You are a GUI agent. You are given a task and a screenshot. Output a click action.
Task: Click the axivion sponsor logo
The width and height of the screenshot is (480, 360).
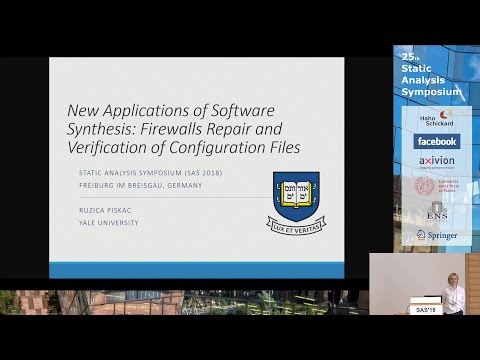point(437,162)
